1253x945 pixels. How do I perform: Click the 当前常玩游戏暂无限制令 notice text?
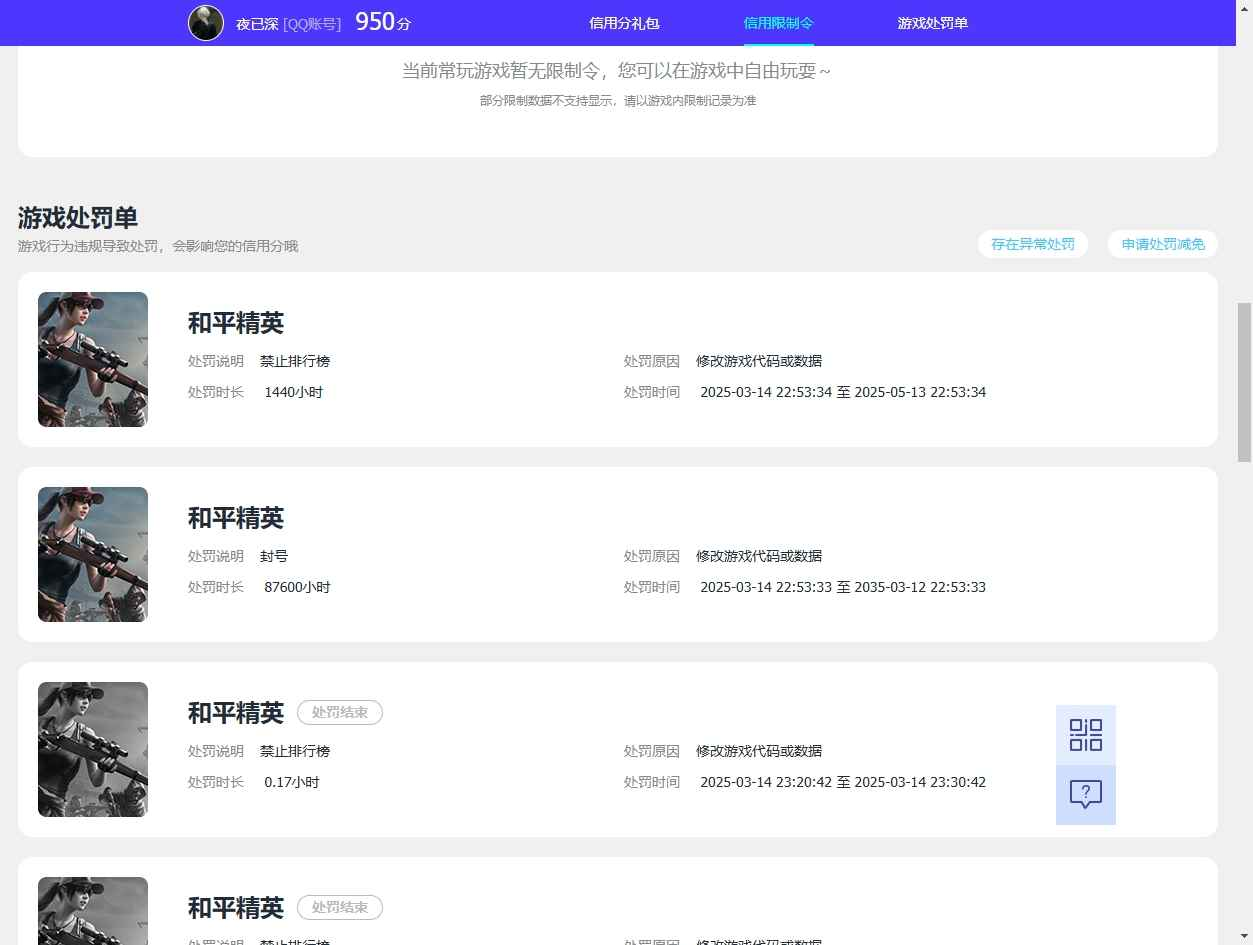pos(616,71)
